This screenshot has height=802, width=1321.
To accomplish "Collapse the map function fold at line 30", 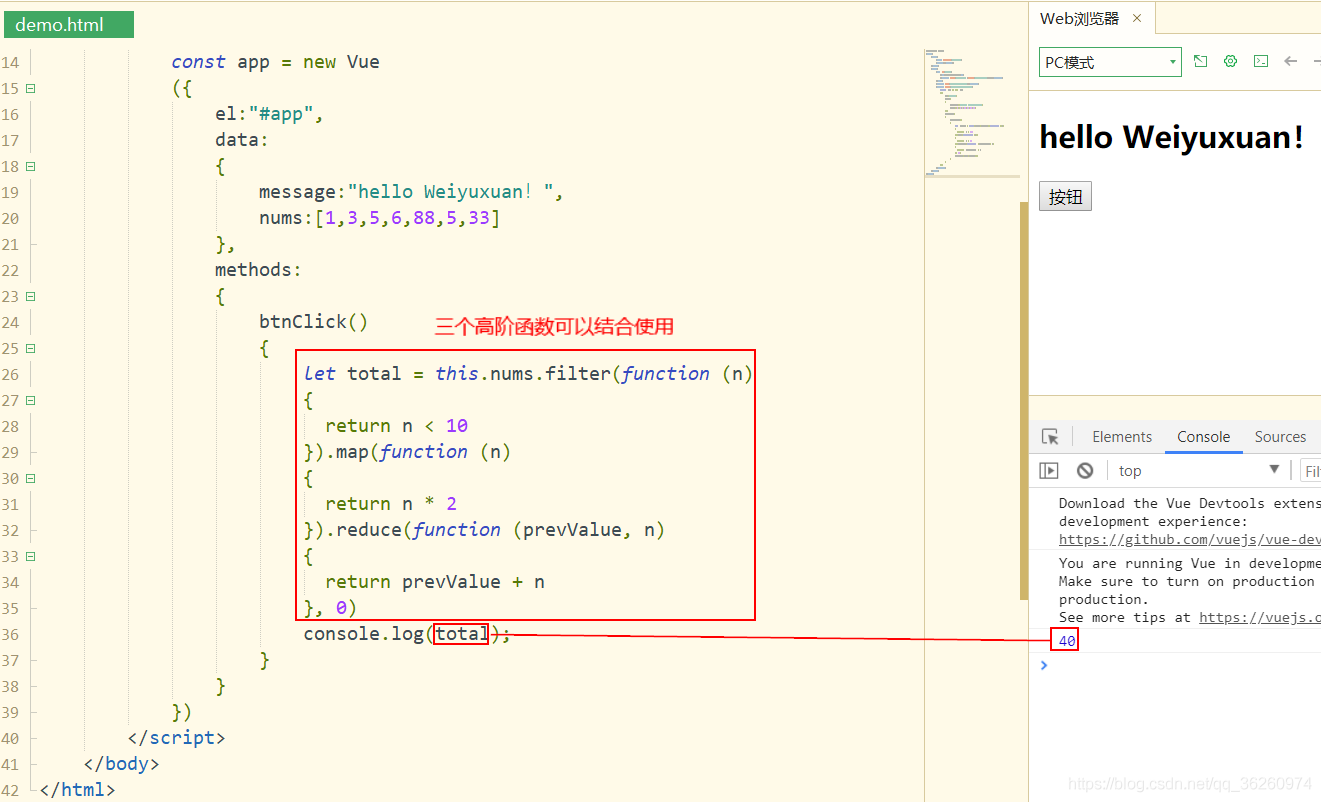I will pyautogui.click(x=30, y=478).
